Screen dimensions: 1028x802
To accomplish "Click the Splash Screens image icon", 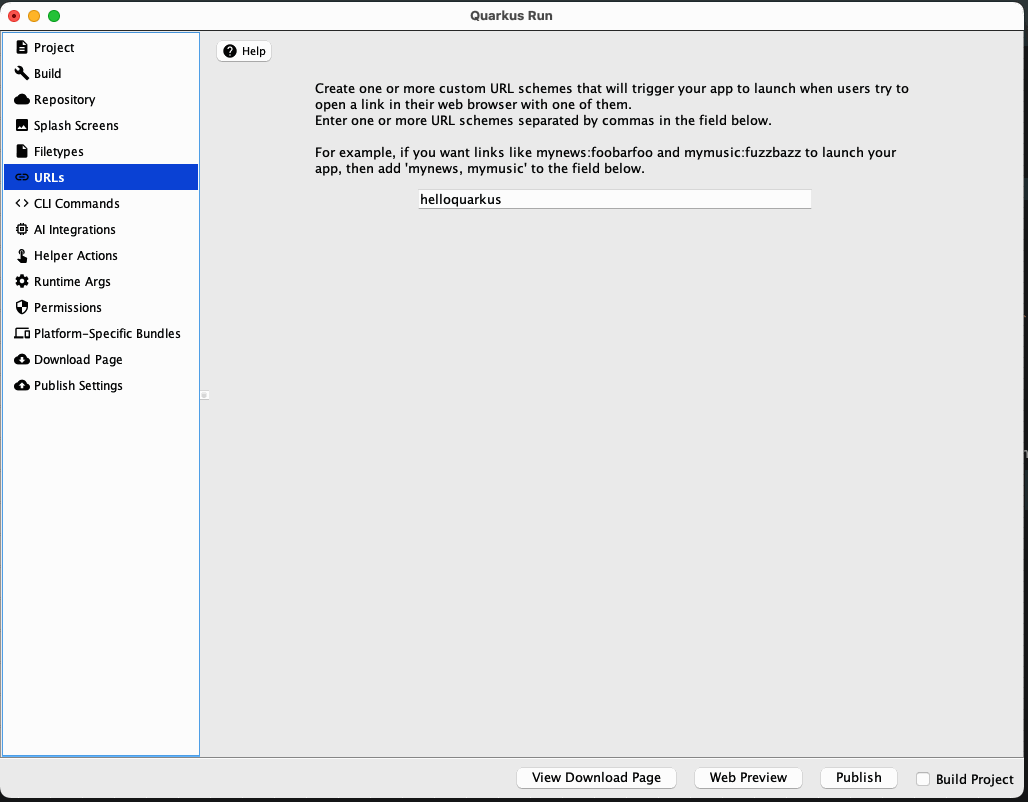I will (22, 125).
